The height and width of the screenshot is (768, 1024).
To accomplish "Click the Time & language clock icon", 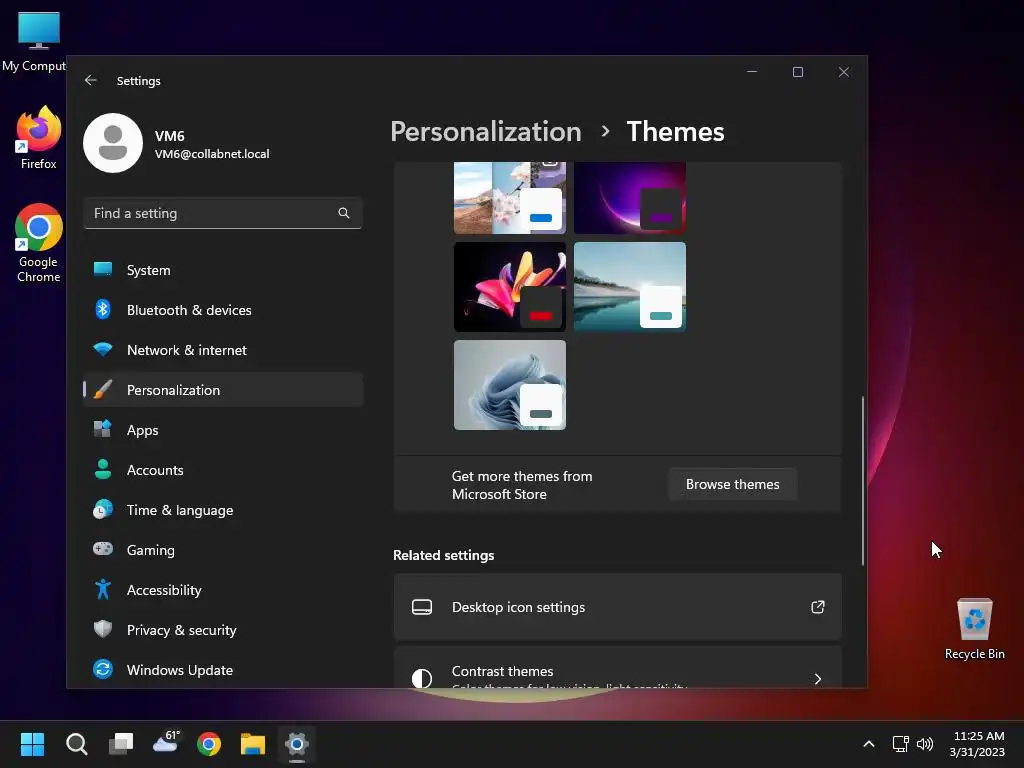I will [103, 509].
